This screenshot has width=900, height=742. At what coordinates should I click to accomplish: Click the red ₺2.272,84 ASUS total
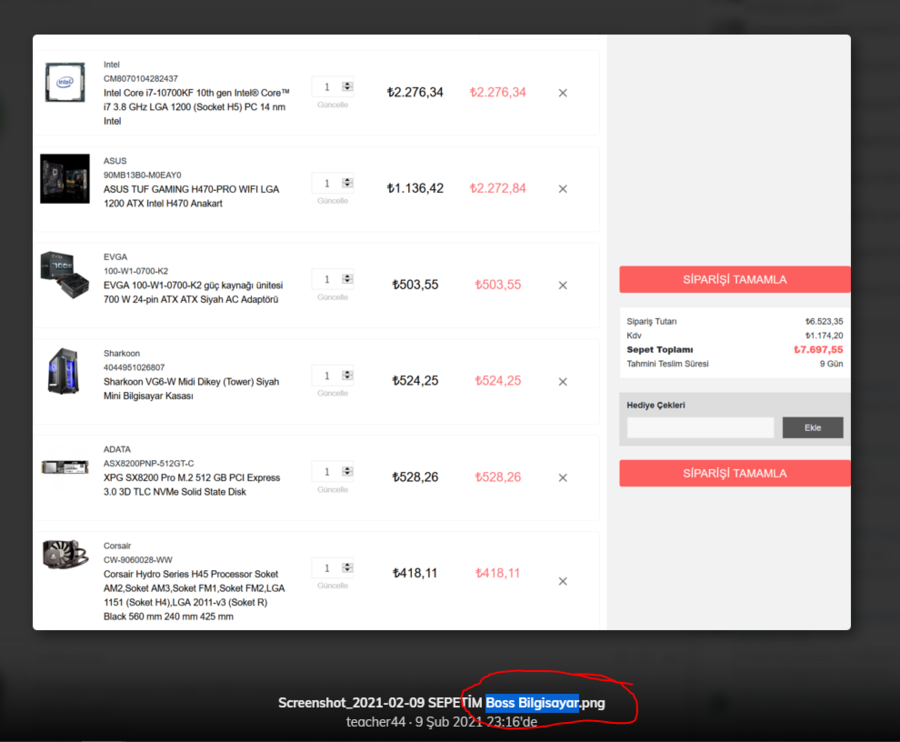coord(498,188)
